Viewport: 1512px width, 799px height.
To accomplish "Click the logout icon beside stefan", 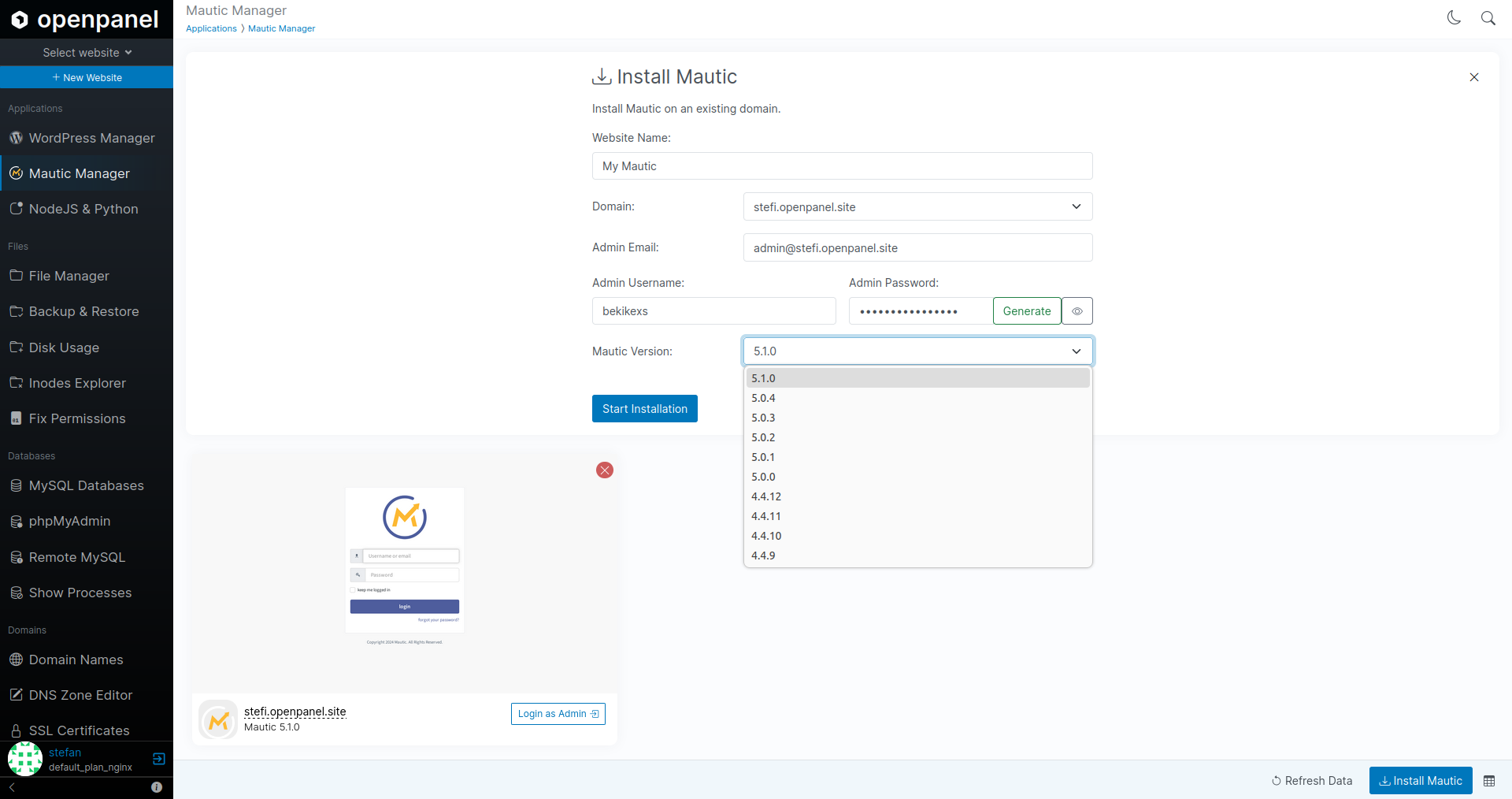I will [158, 759].
